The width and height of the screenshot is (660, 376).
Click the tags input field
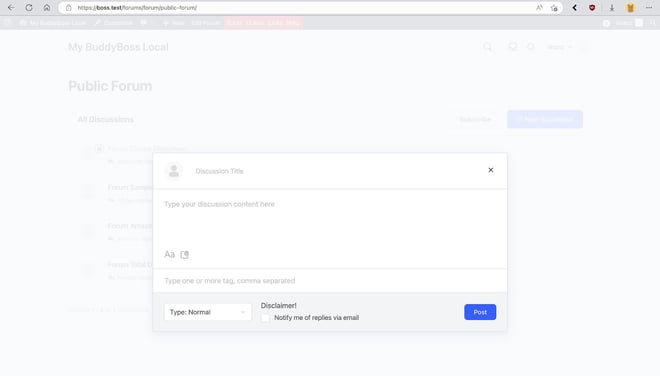(x=330, y=280)
